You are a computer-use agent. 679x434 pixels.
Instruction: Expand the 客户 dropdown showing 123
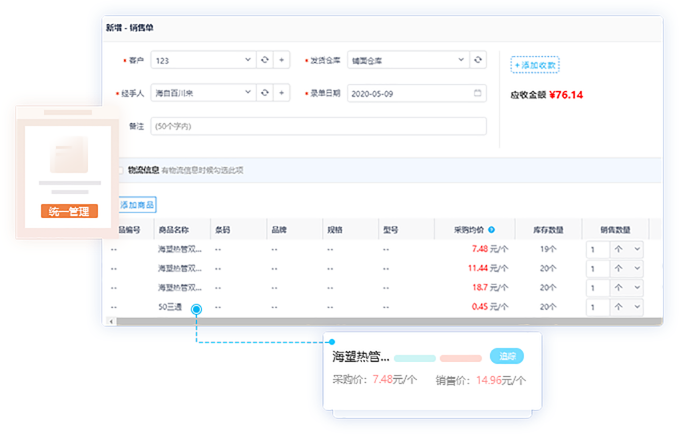click(x=248, y=60)
